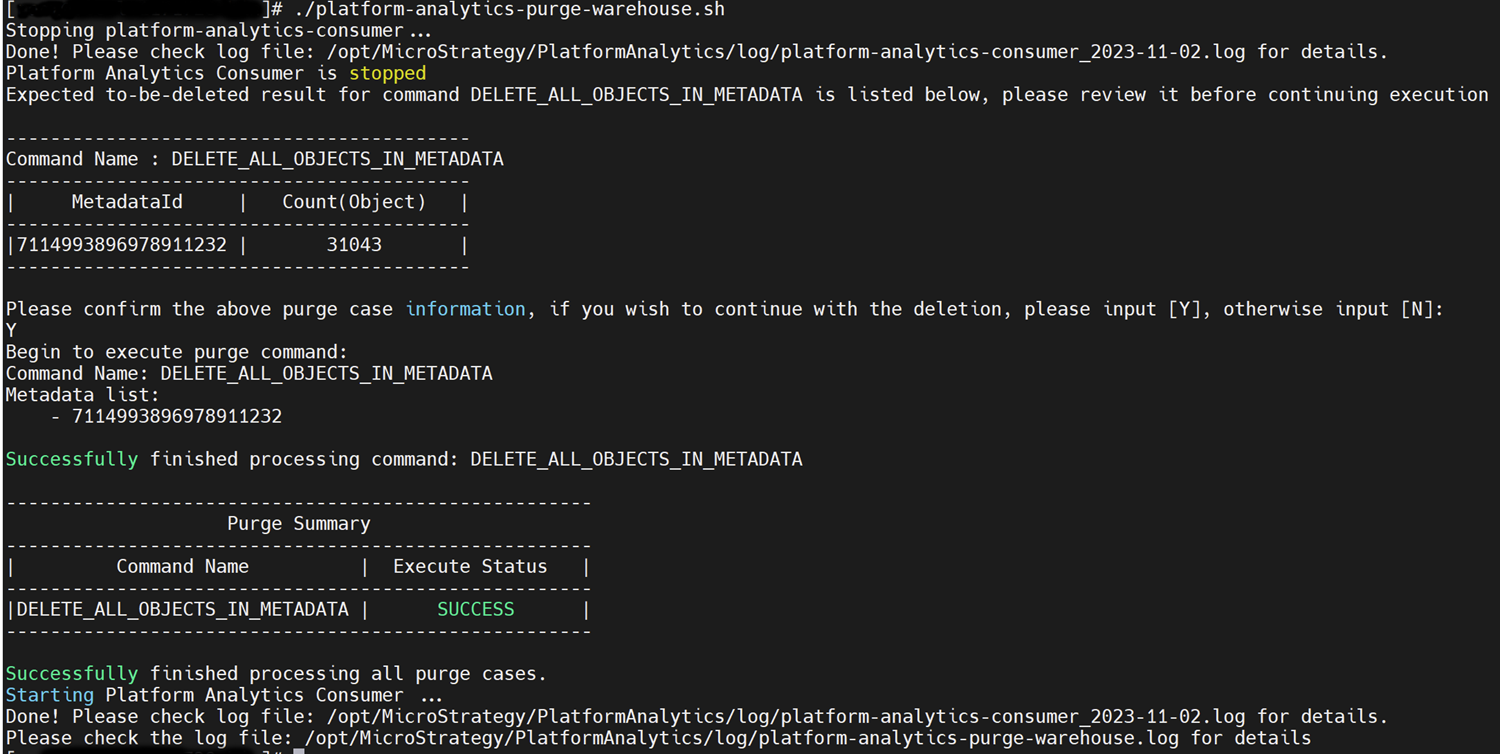The image size is (1500, 754).
Task: Click the [Y] option in confirmation prompt
Action: [1184, 309]
